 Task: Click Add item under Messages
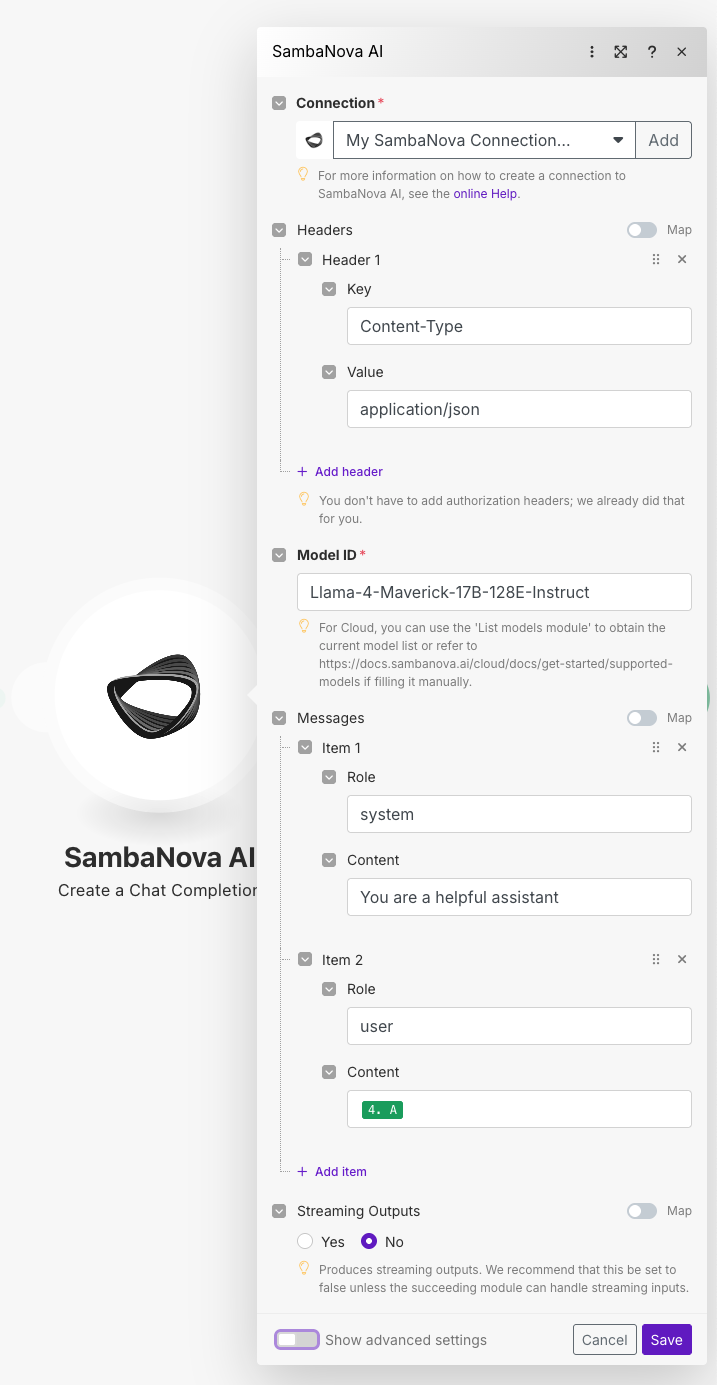point(332,1171)
